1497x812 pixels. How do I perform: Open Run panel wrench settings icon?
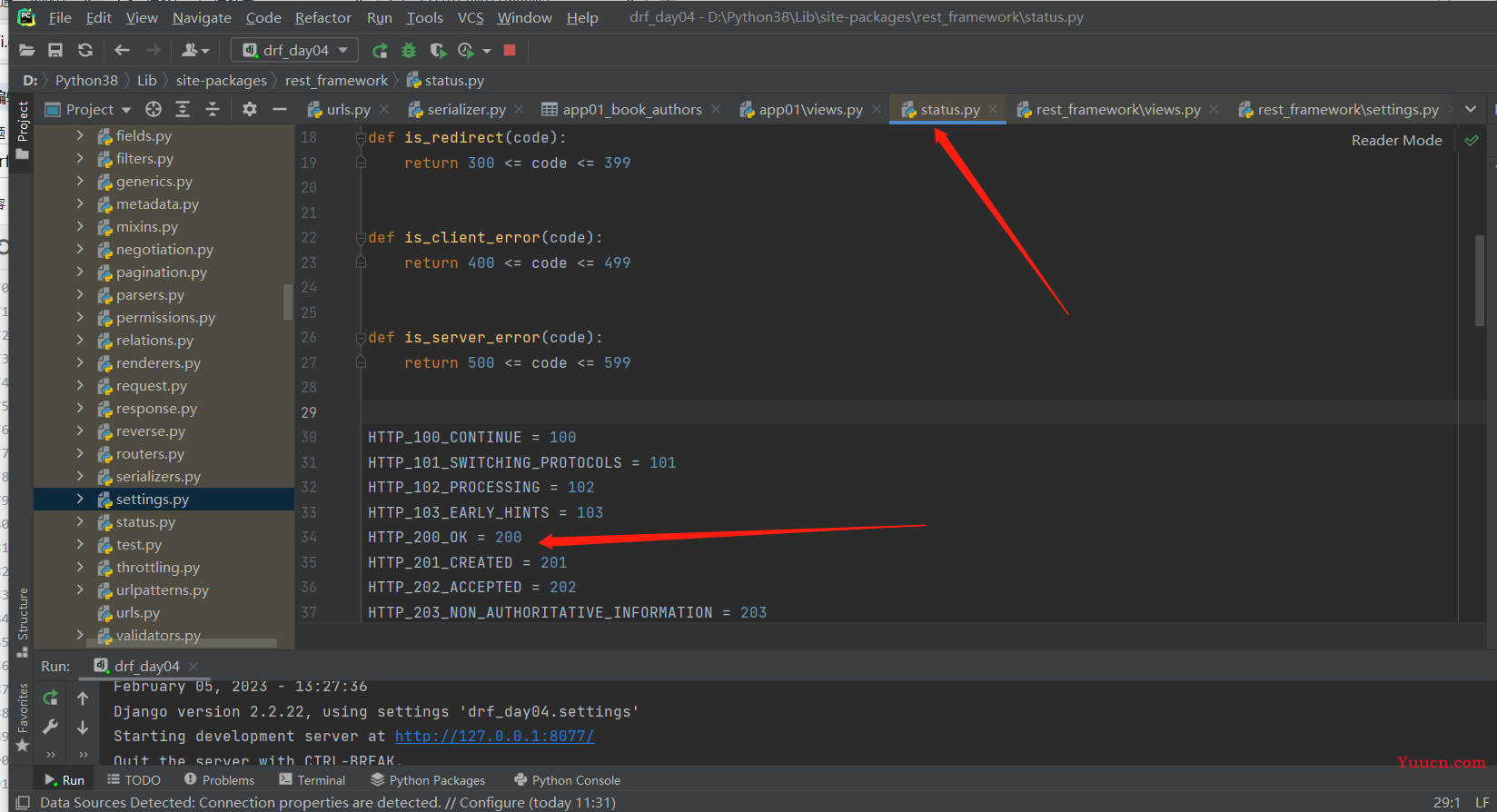coord(51,727)
